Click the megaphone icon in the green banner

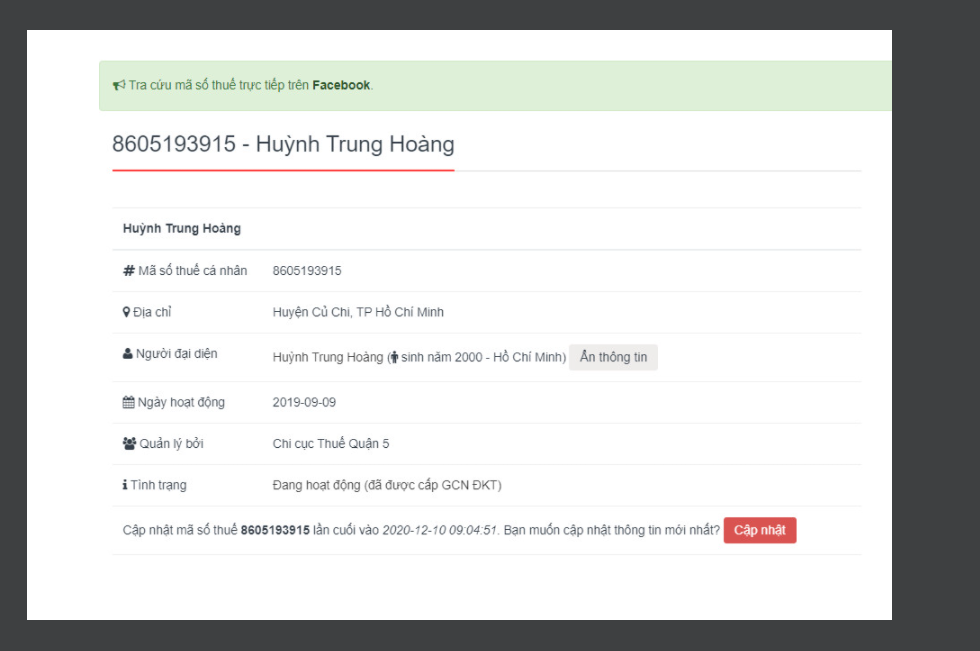tap(119, 86)
